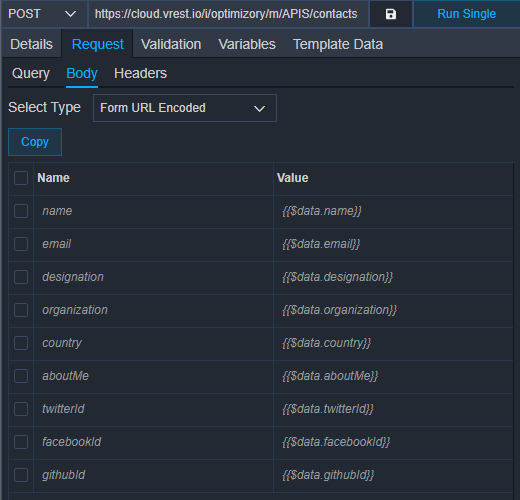The height and width of the screenshot is (500, 520).
Task: Switch to the Details tab
Action: [31, 44]
